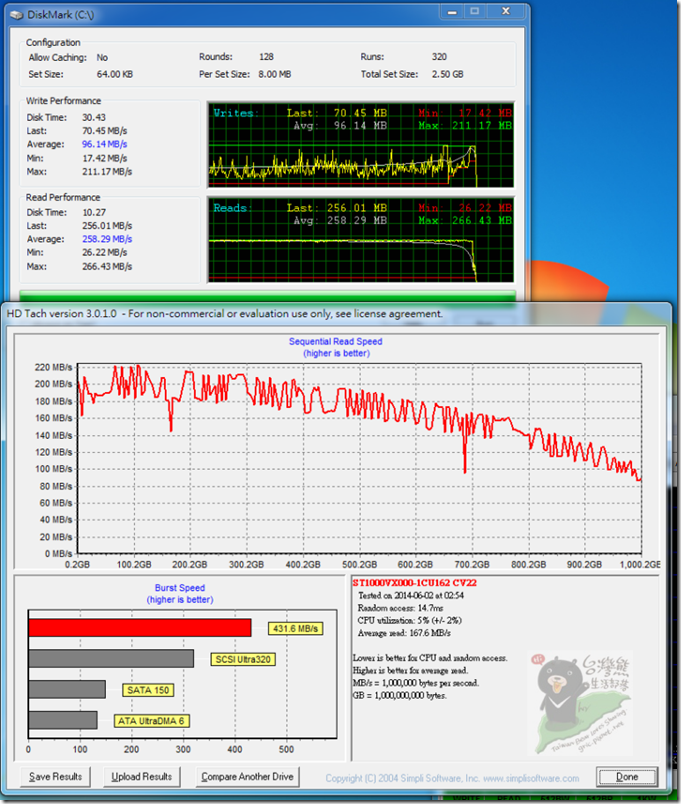
Task: Select the SATA 150 label
Action: (x=147, y=690)
